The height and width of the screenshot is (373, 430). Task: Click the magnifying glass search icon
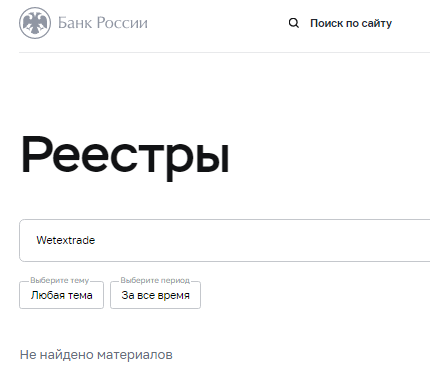point(294,23)
